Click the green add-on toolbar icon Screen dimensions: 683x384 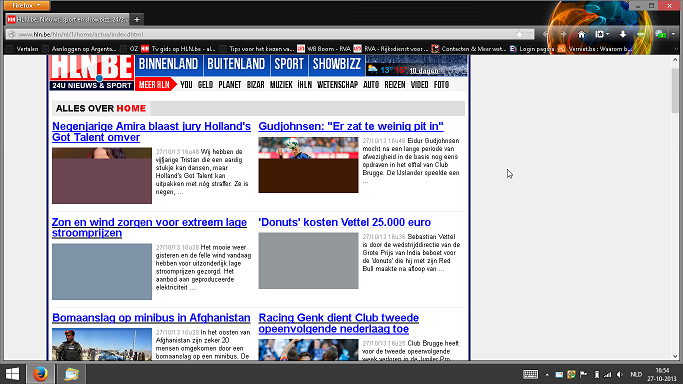(660, 34)
